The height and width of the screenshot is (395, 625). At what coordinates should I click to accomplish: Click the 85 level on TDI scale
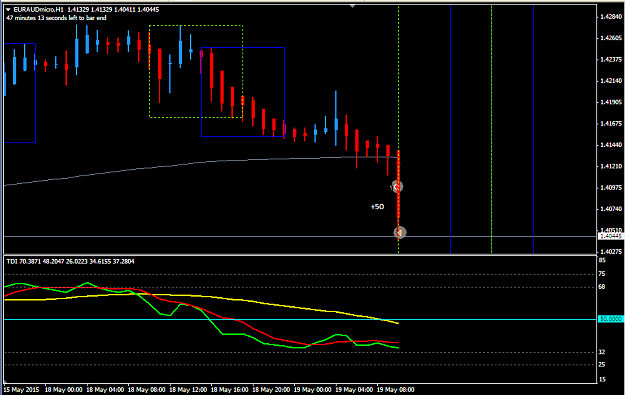(x=602, y=261)
